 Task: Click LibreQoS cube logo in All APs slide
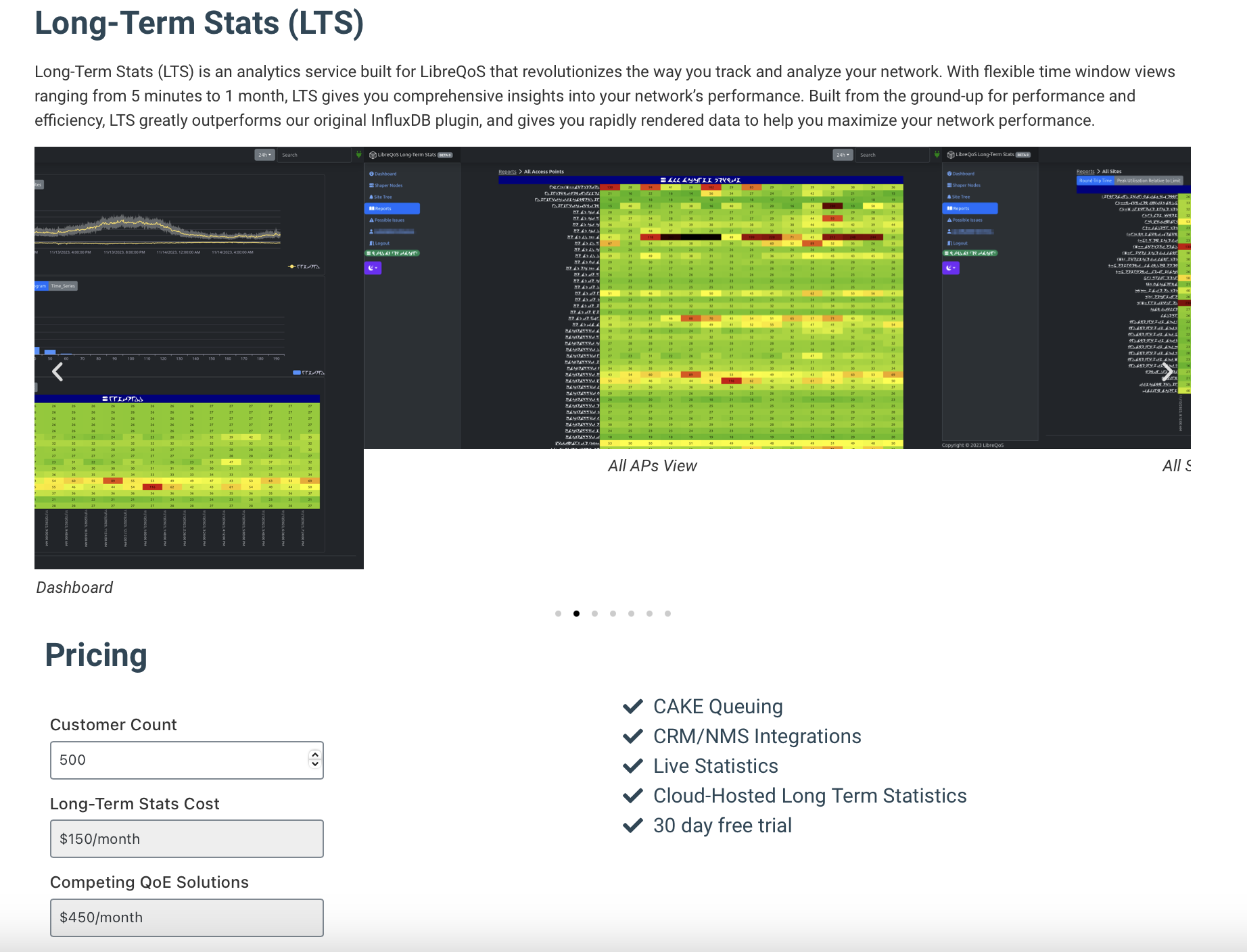click(373, 155)
